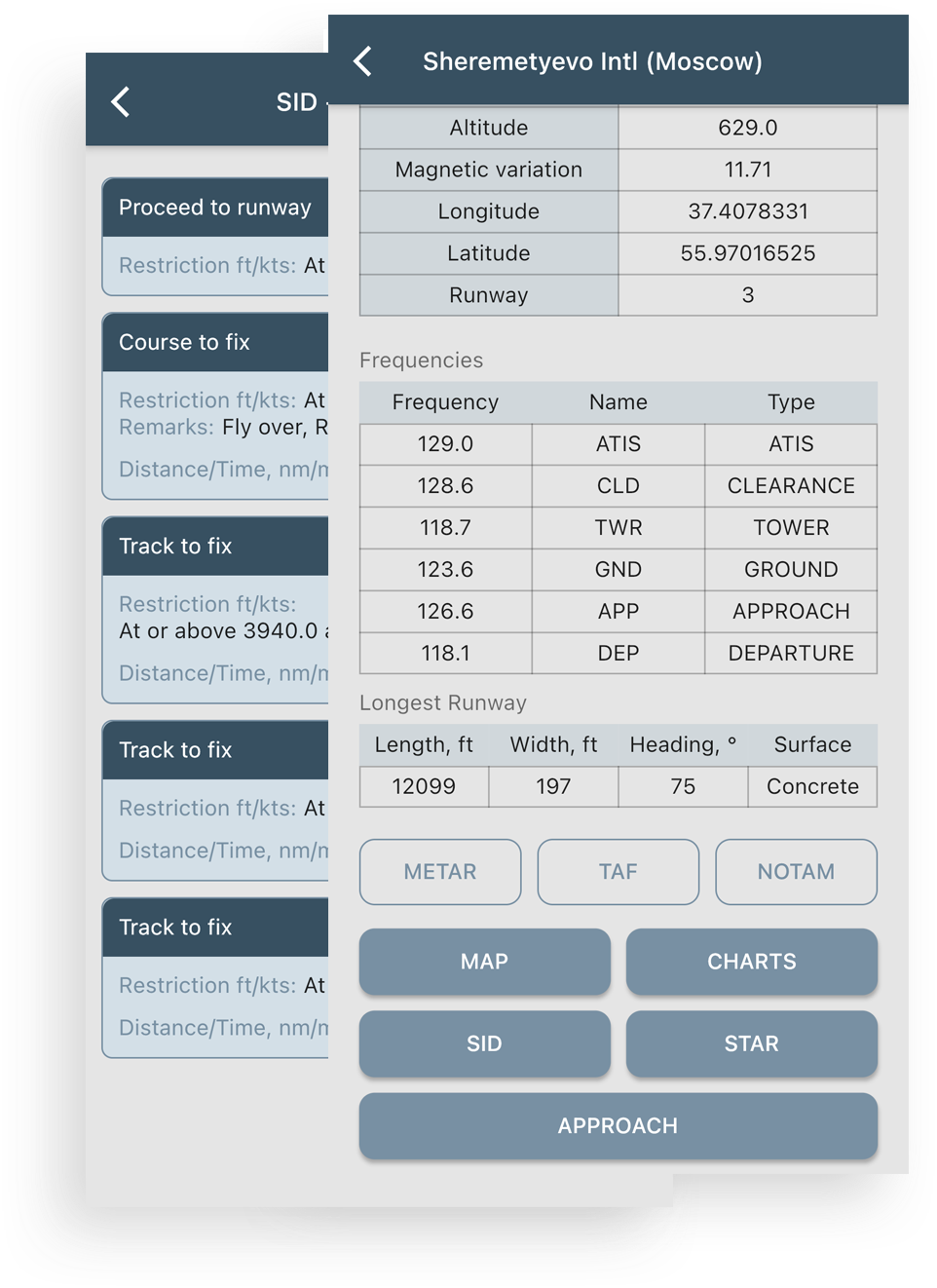
Task: Click the Latitude value 55.97016525
Action: point(748,253)
